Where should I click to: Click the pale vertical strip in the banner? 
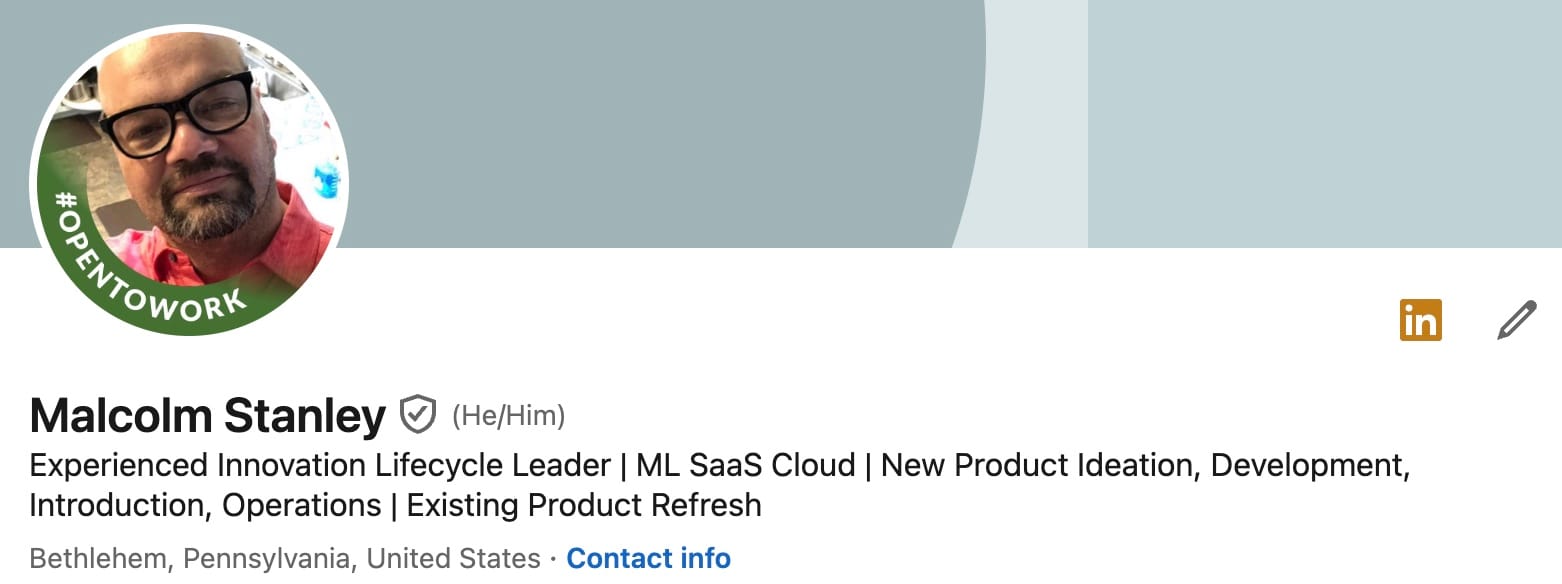[x=1040, y=120]
